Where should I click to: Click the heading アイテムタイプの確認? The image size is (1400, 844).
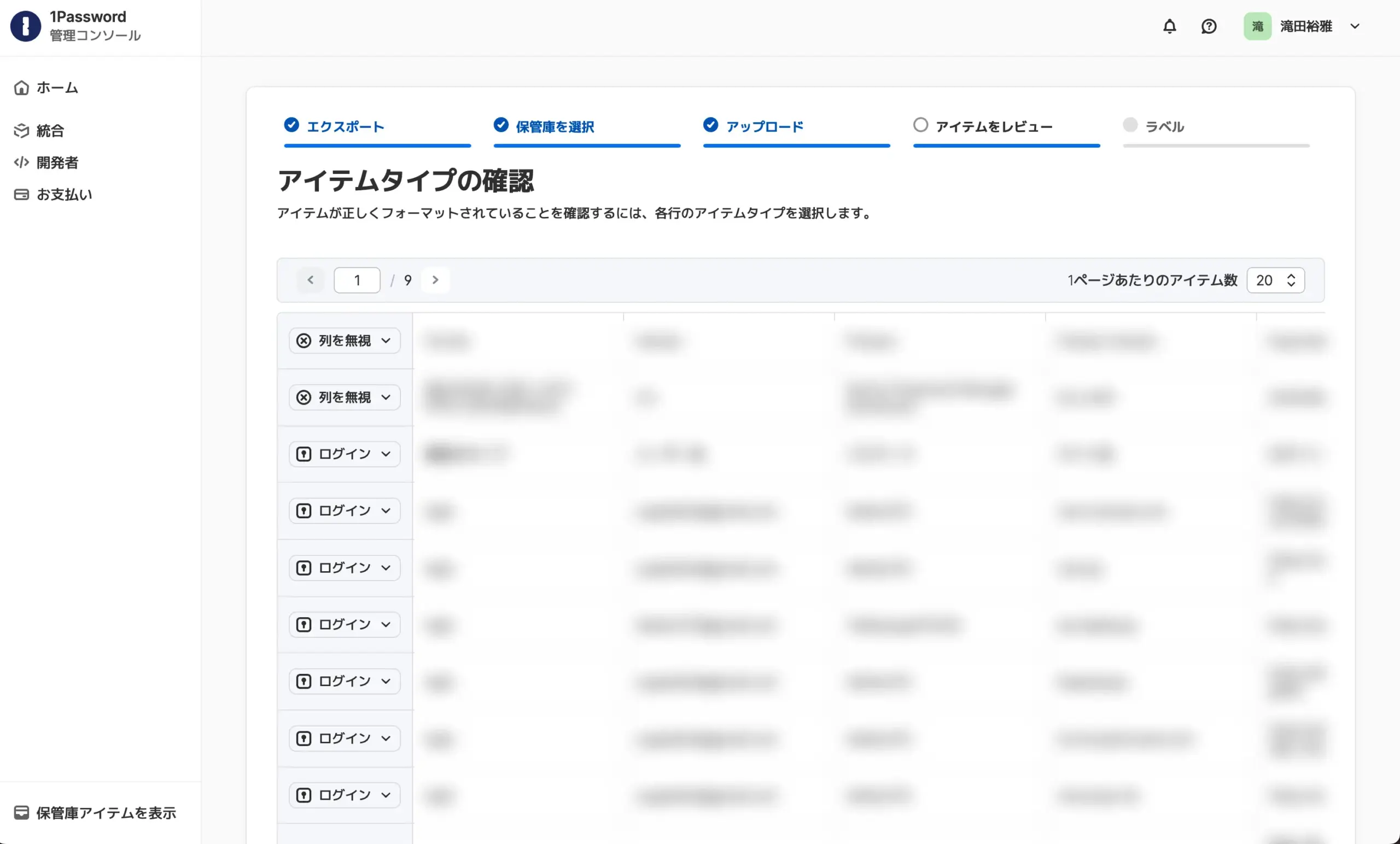coord(406,180)
